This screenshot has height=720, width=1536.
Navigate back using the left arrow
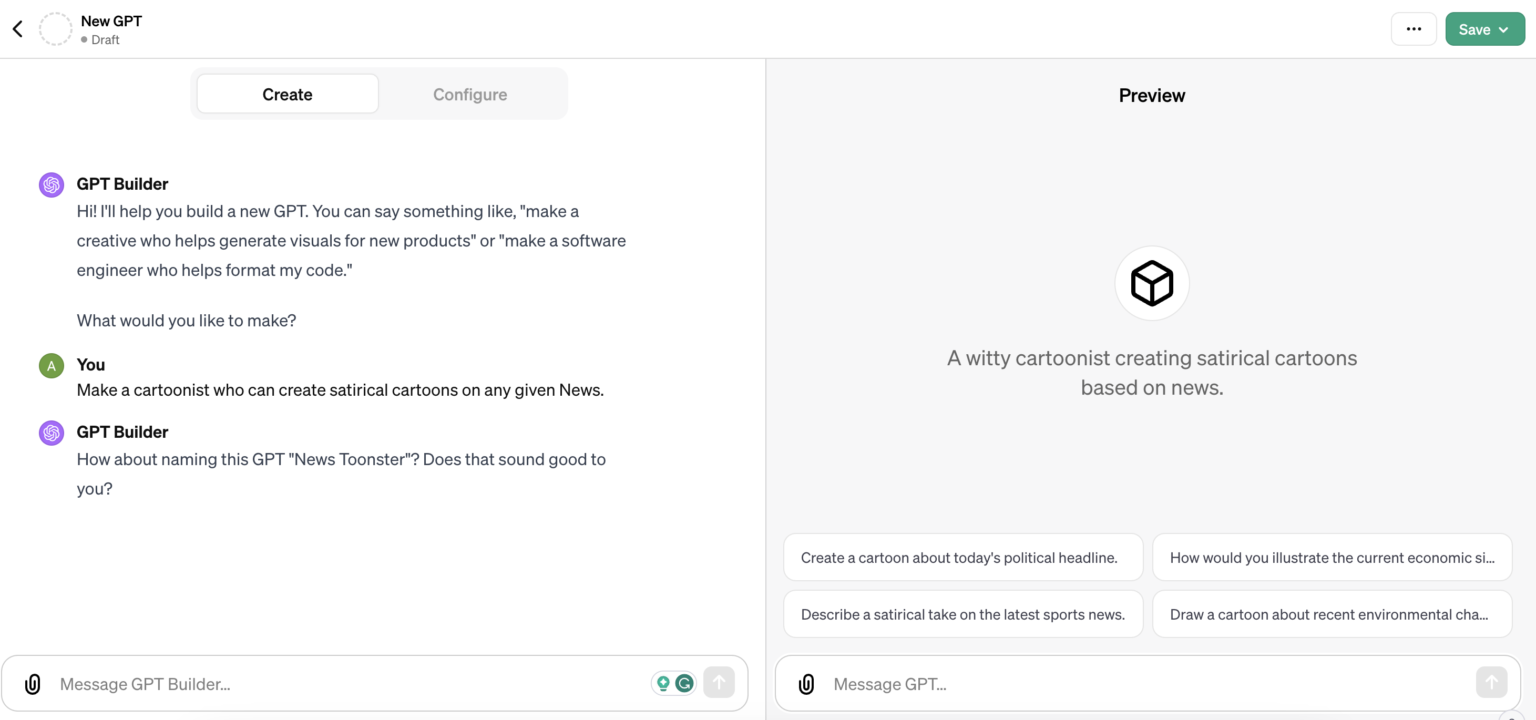point(16,28)
